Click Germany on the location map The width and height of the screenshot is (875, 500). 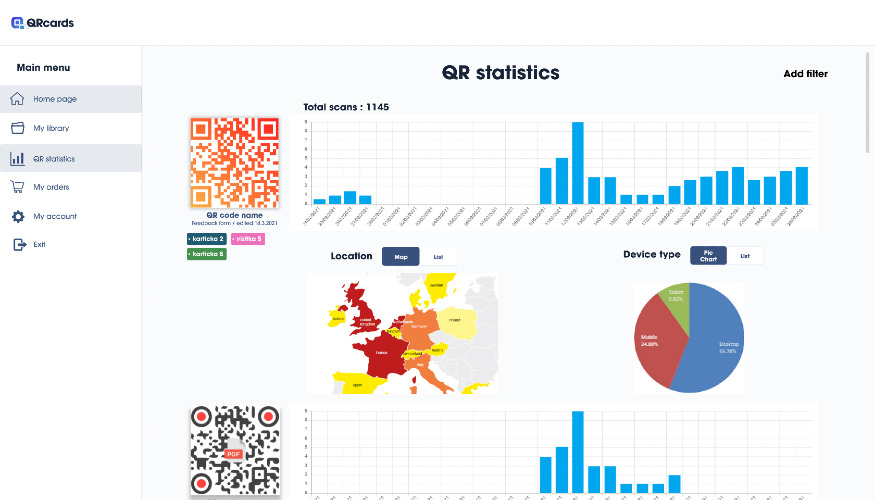[420, 326]
